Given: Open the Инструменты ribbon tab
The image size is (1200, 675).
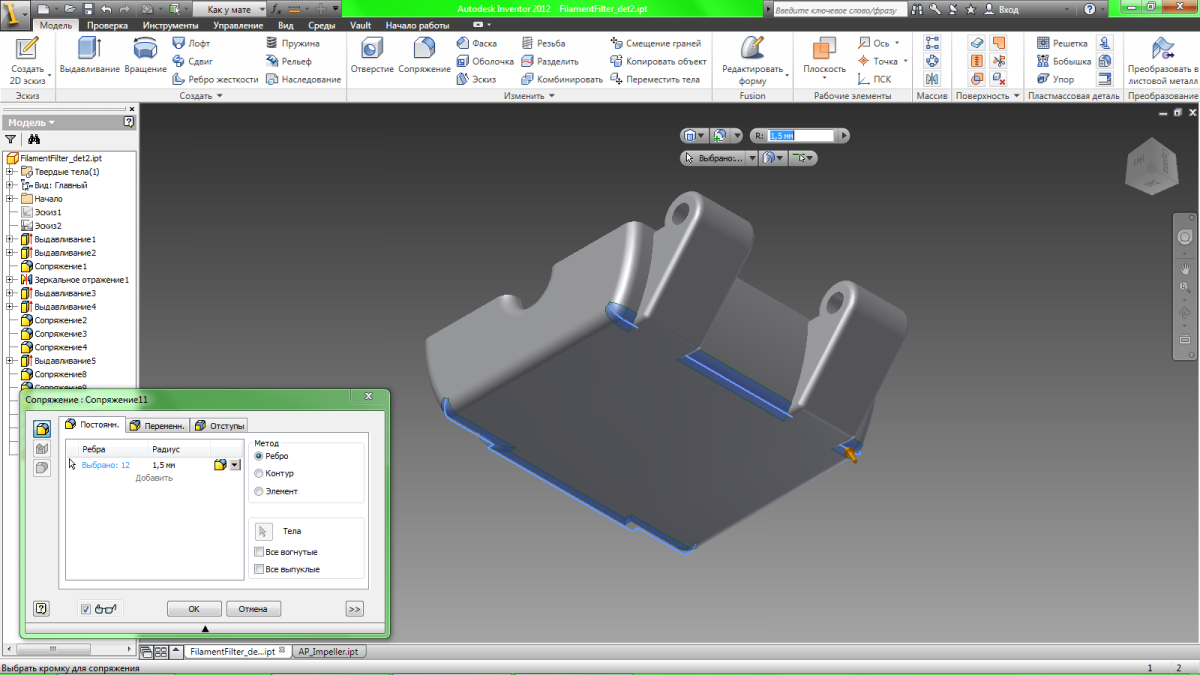Looking at the screenshot, I should (x=170, y=25).
